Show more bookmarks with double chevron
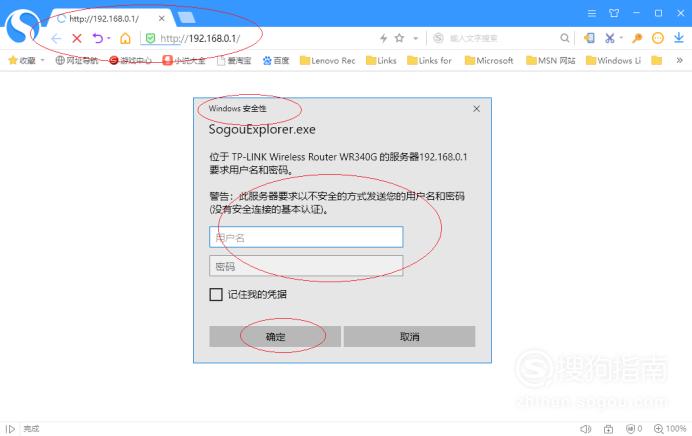Viewport: 692px width, 436px height. [680, 60]
